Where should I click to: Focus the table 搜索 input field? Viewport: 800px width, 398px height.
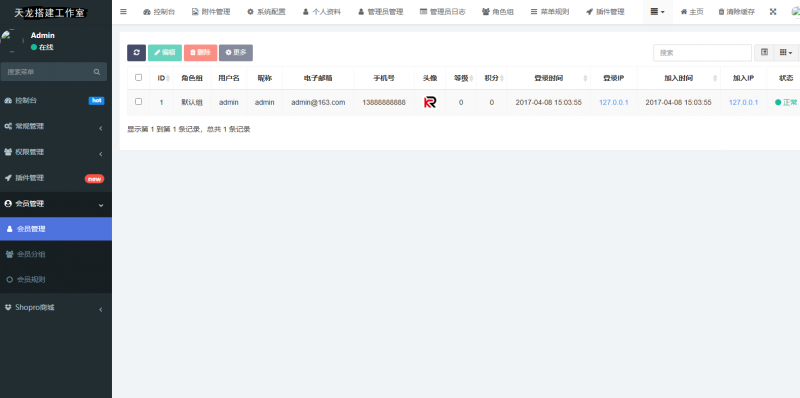click(x=702, y=53)
